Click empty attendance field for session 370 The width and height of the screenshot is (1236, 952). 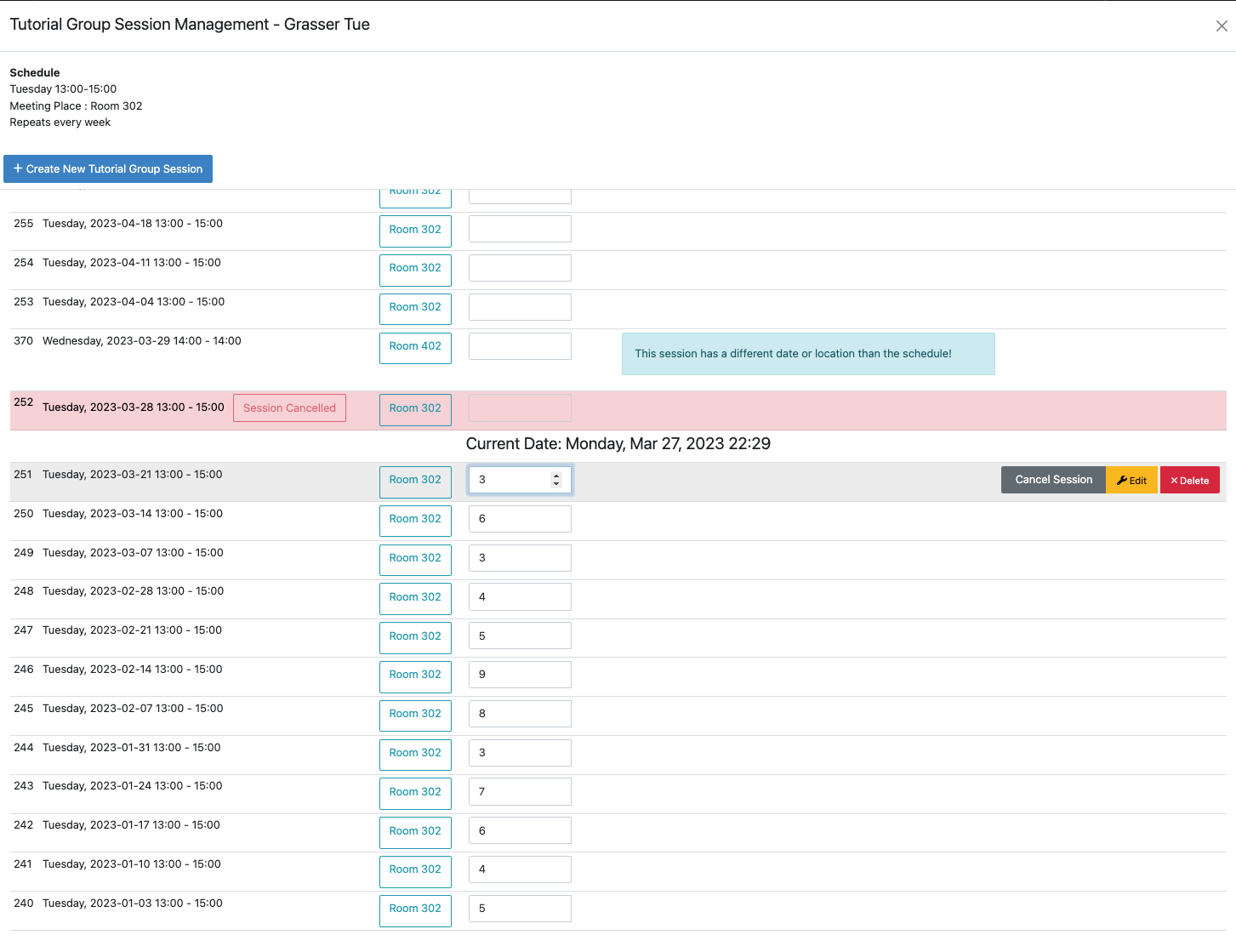520,346
